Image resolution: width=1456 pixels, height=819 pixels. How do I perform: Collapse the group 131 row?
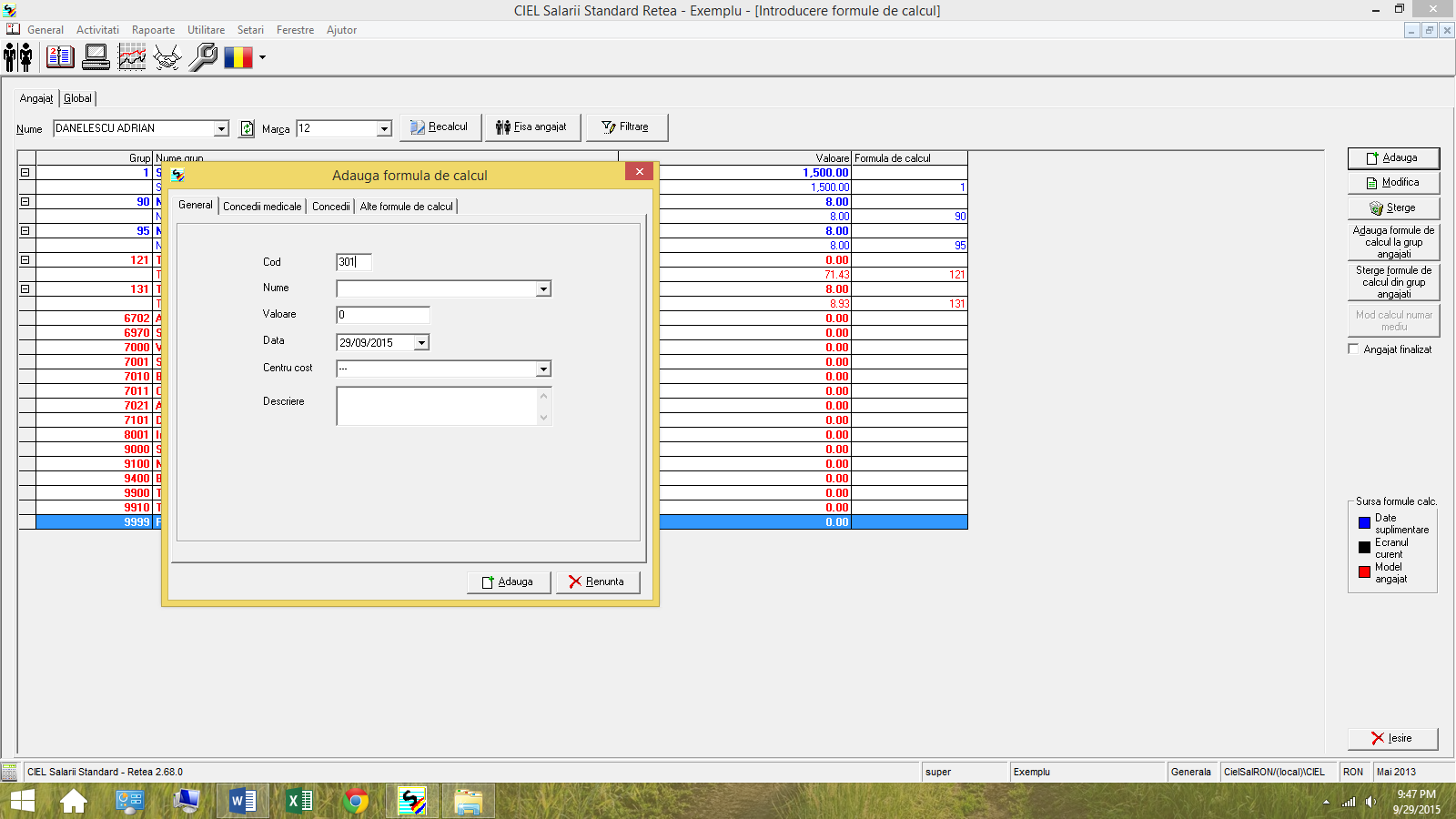tap(25, 289)
